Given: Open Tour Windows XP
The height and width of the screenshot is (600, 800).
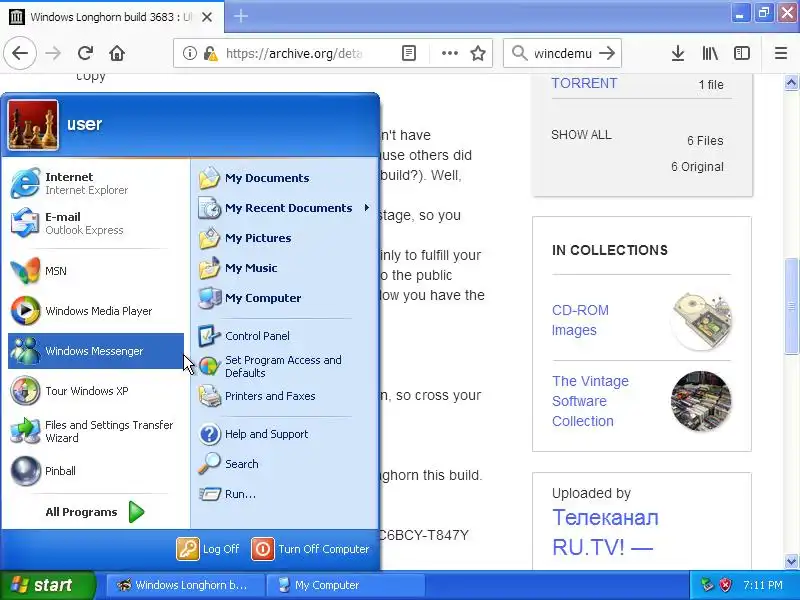Looking at the screenshot, I should [x=95, y=391].
